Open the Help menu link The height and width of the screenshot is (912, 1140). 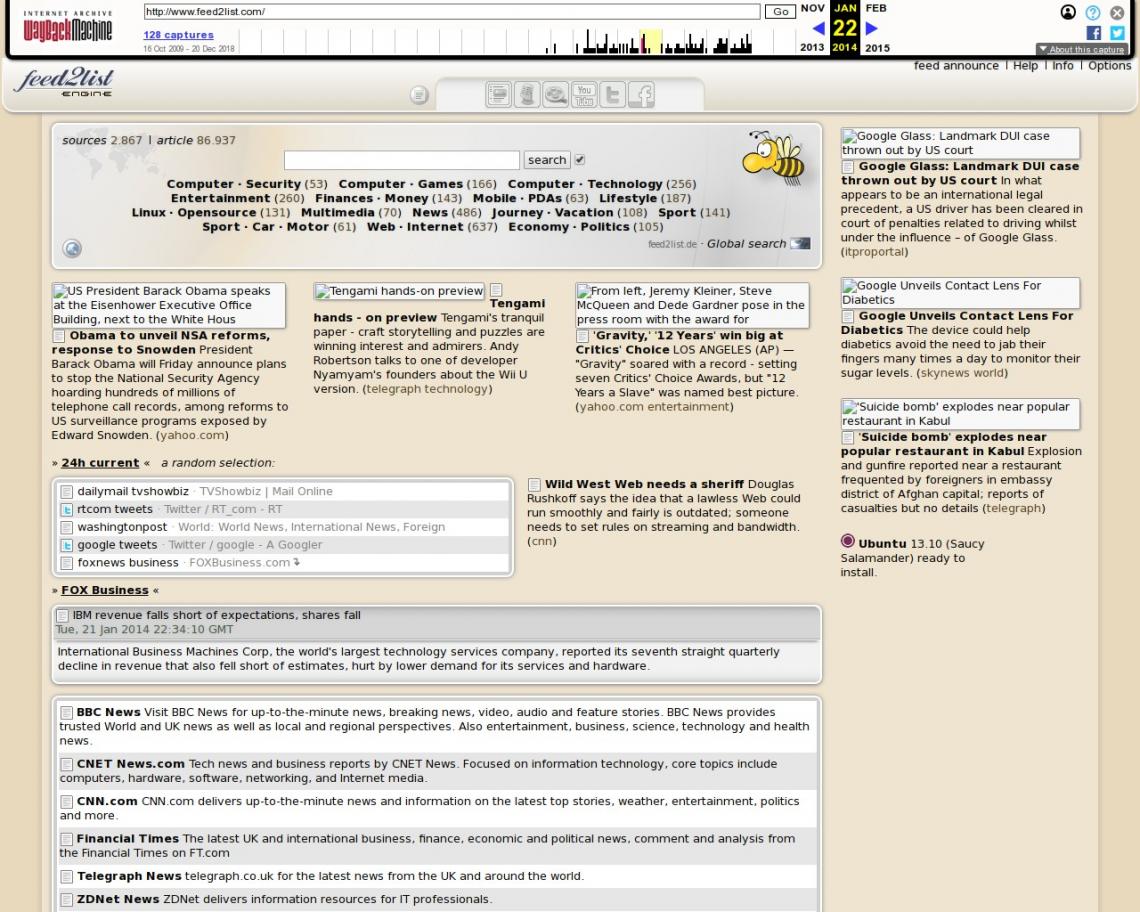[x=1025, y=65]
